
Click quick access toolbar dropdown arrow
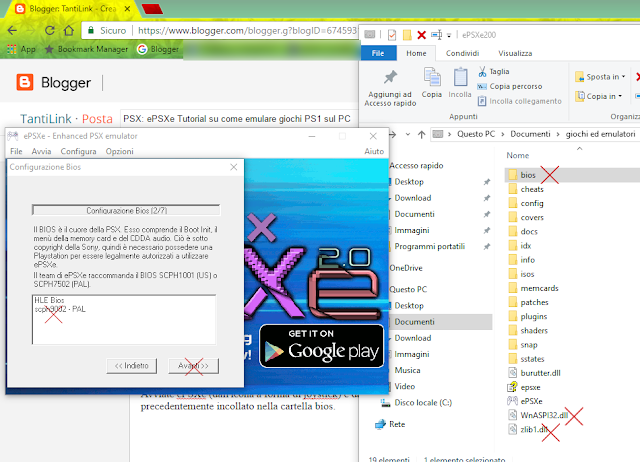(449, 36)
